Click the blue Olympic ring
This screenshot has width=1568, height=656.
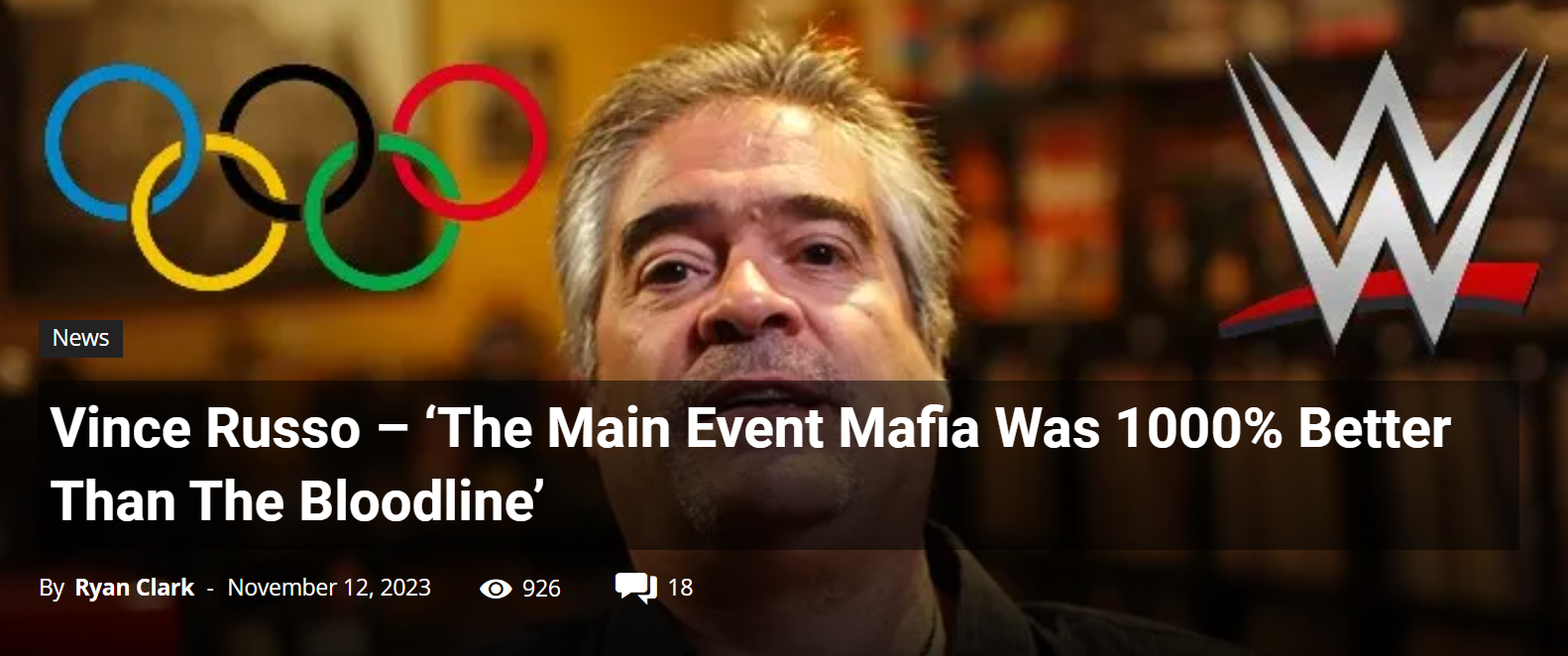point(123,144)
